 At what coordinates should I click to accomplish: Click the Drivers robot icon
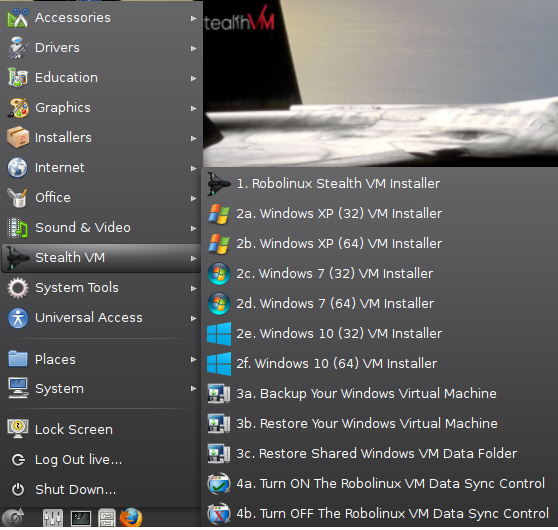[x=17, y=47]
